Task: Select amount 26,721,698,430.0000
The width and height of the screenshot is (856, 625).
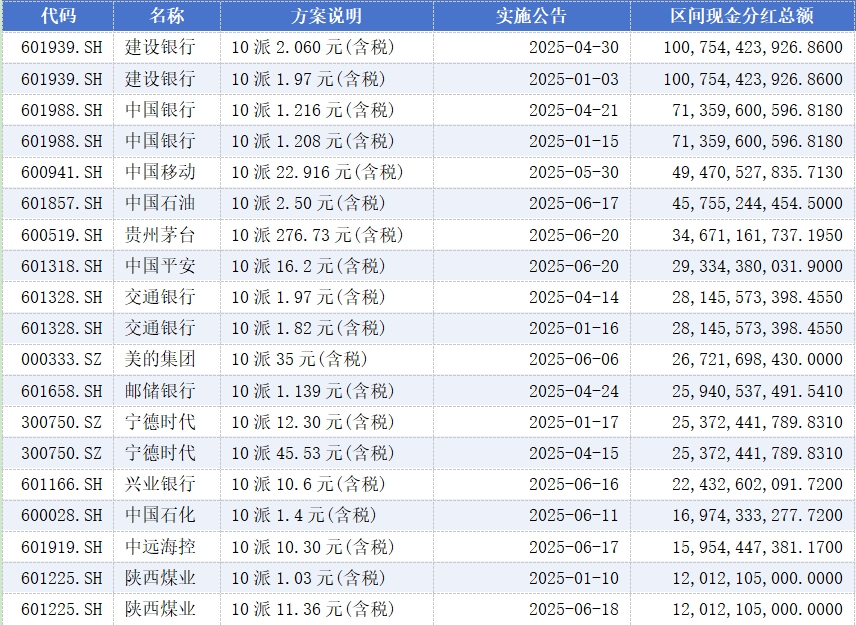Action: (x=742, y=360)
